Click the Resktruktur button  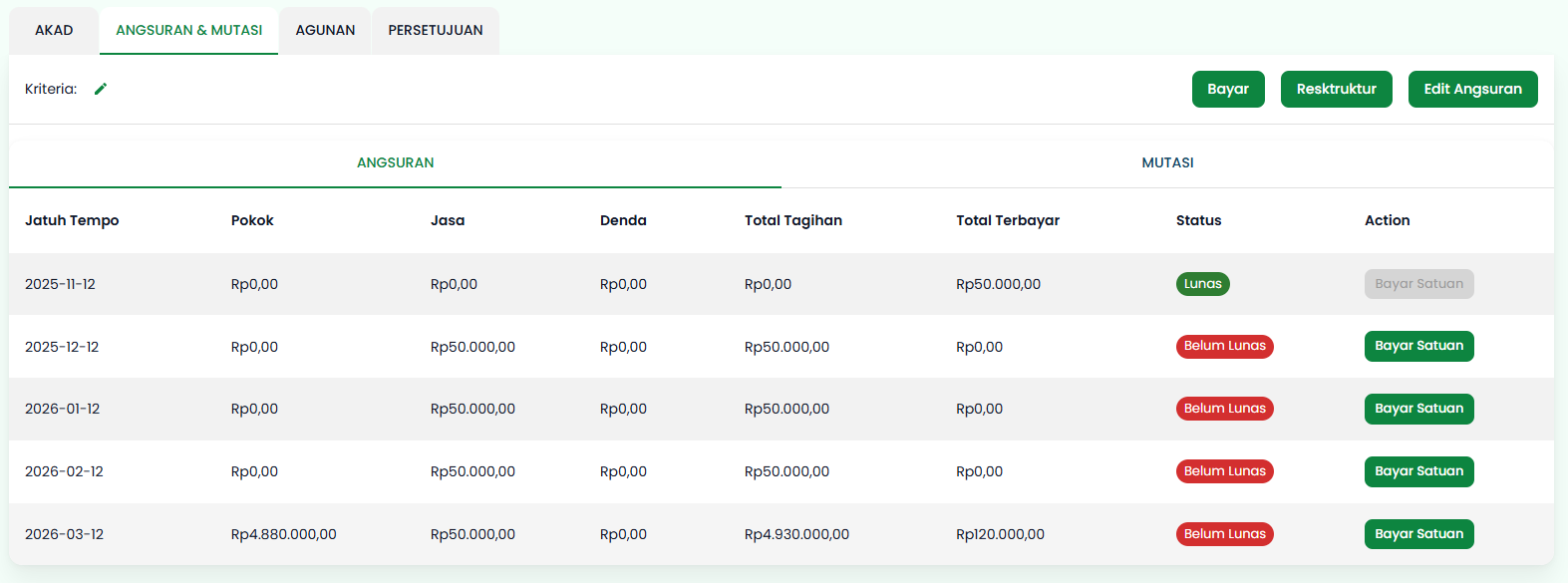point(1336,89)
